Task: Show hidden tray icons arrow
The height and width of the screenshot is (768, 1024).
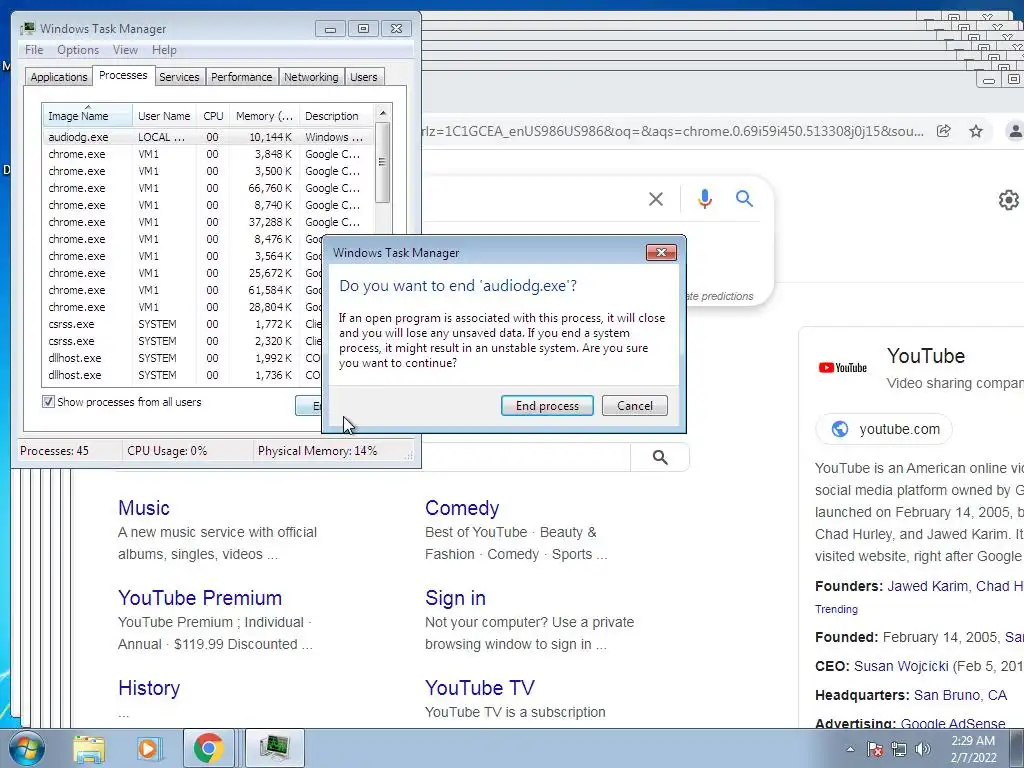Action: pyautogui.click(x=850, y=749)
